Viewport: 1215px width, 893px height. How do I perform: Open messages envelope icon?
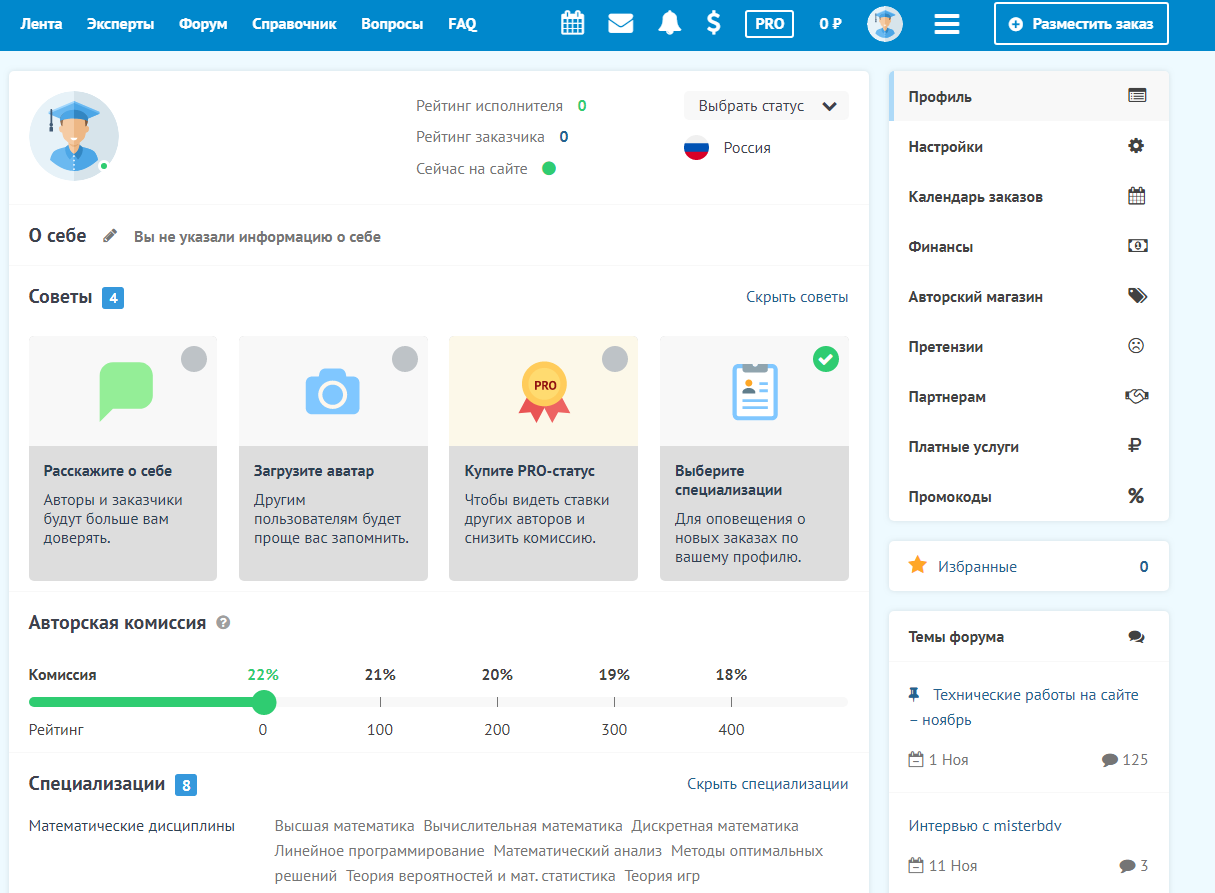point(621,24)
